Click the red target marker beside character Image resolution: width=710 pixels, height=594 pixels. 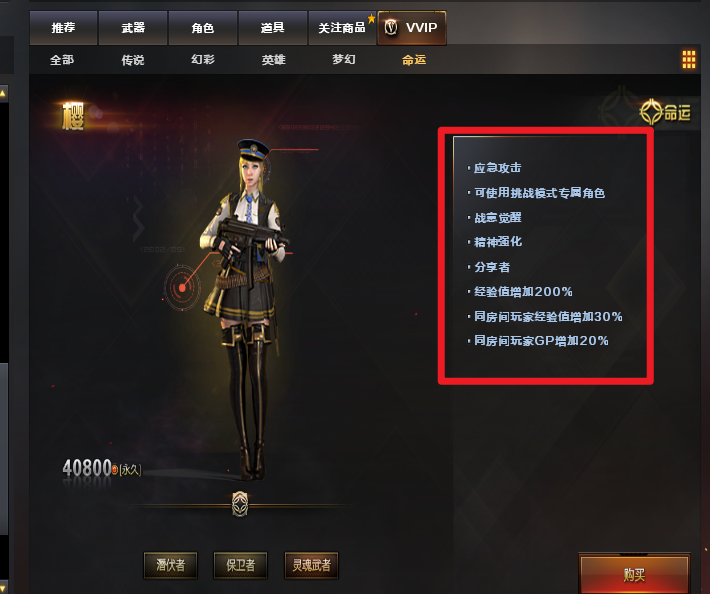(182, 287)
